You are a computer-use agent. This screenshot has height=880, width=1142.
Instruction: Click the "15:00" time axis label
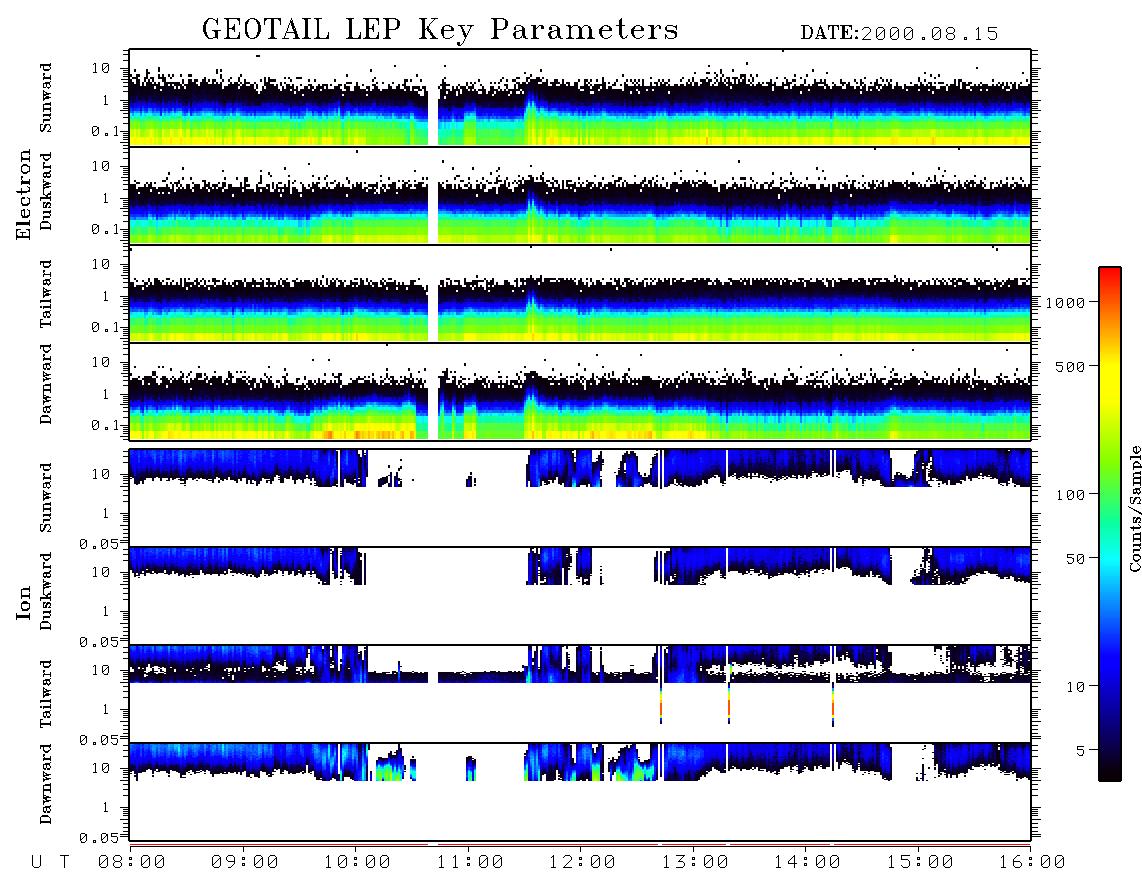[x=920, y=862]
